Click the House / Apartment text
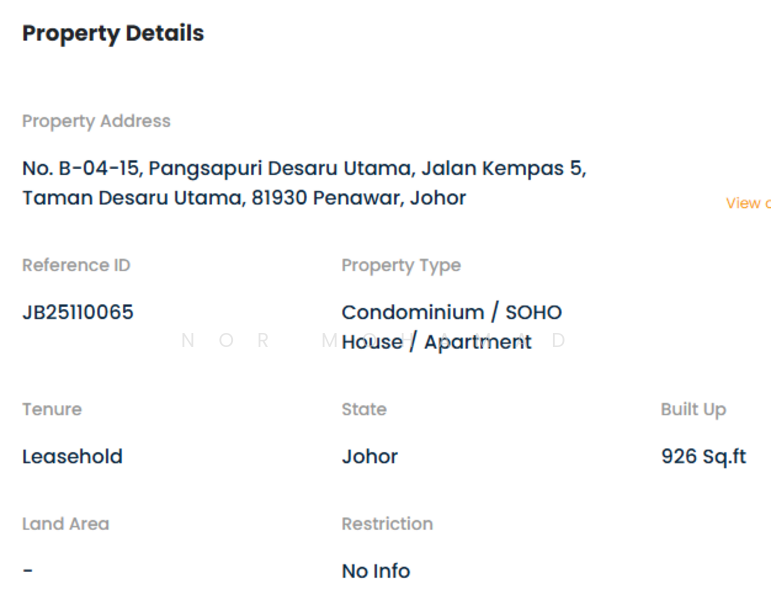The image size is (771, 600). coord(436,341)
